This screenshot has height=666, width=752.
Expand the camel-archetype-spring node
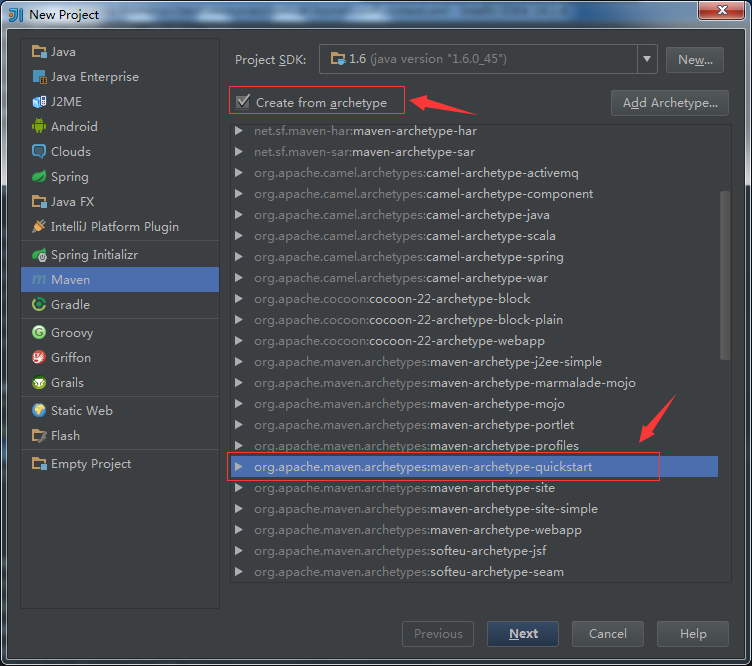[x=239, y=257]
